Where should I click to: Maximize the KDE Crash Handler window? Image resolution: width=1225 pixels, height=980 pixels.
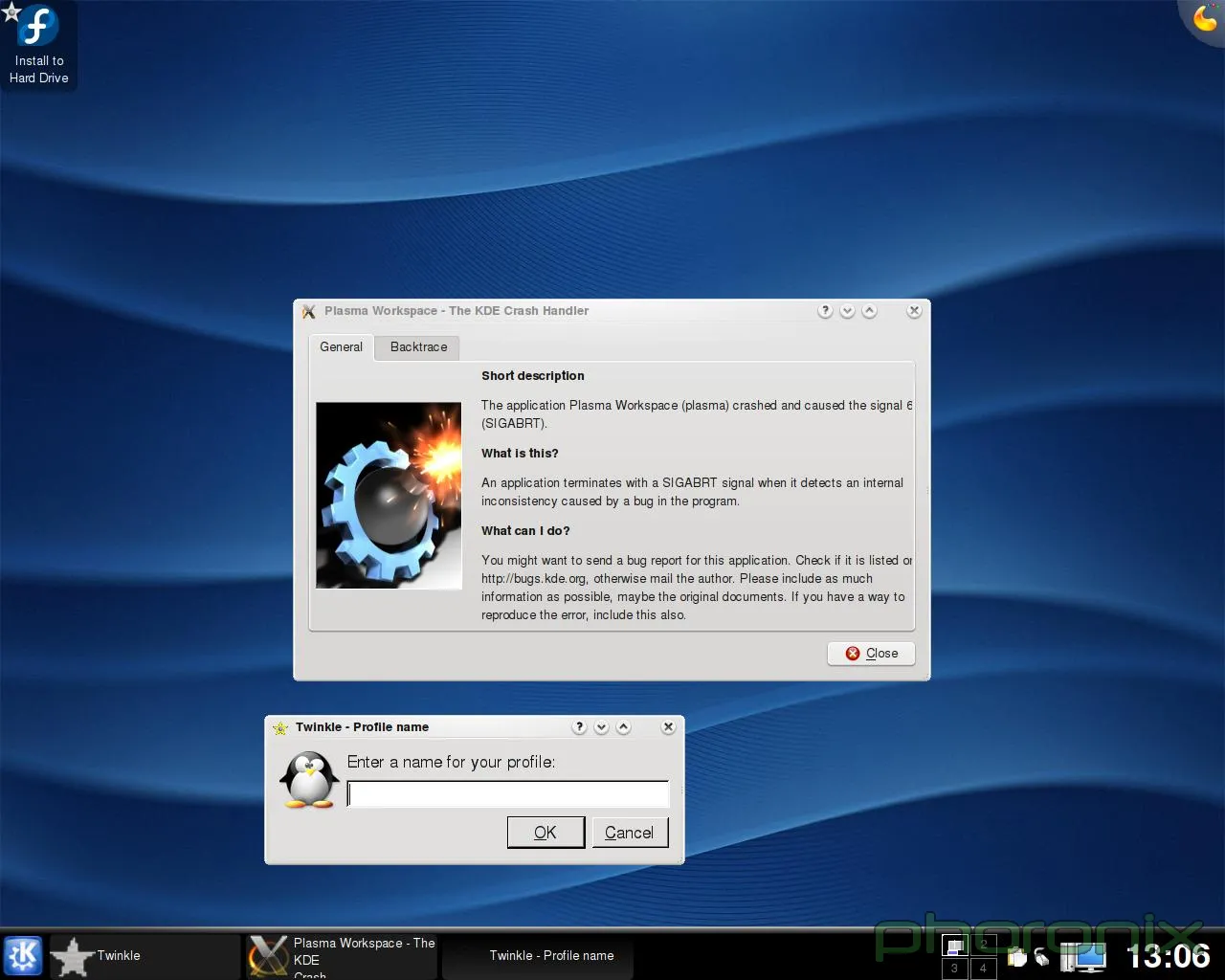pyautogui.click(x=869, y=311)
